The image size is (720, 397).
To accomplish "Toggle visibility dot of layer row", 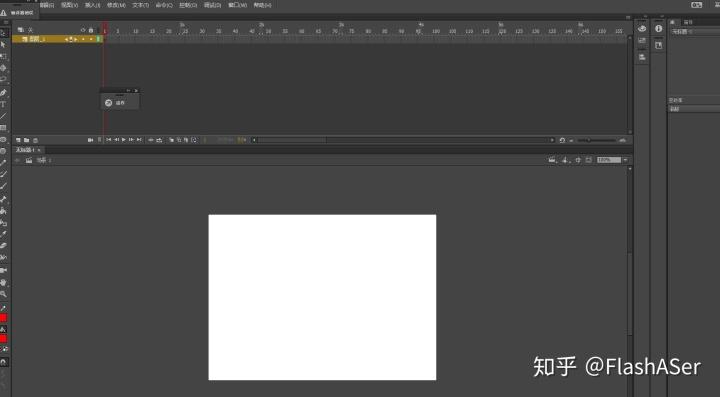I will pos(83,39).
